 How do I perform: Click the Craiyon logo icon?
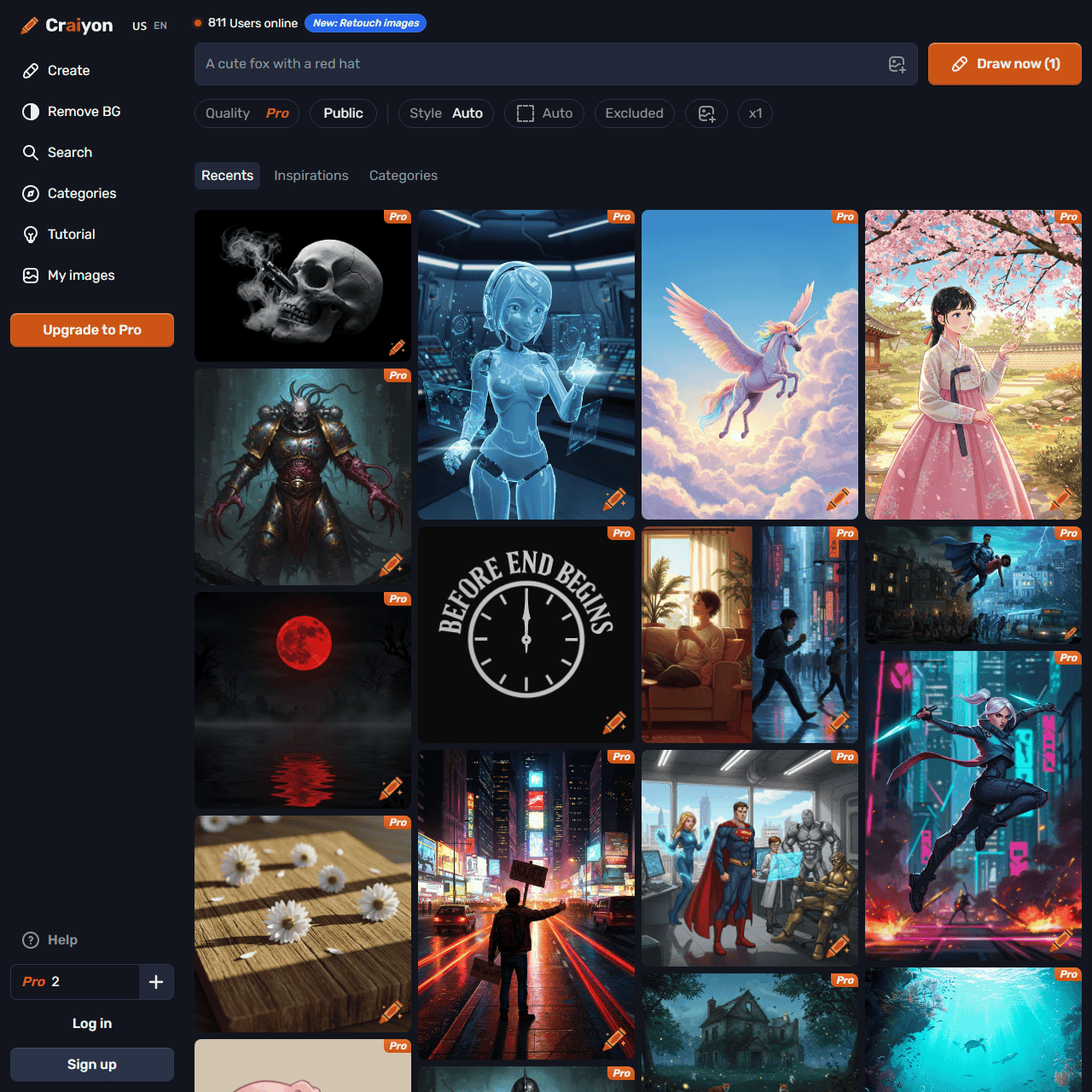click(x=30, y=26)
